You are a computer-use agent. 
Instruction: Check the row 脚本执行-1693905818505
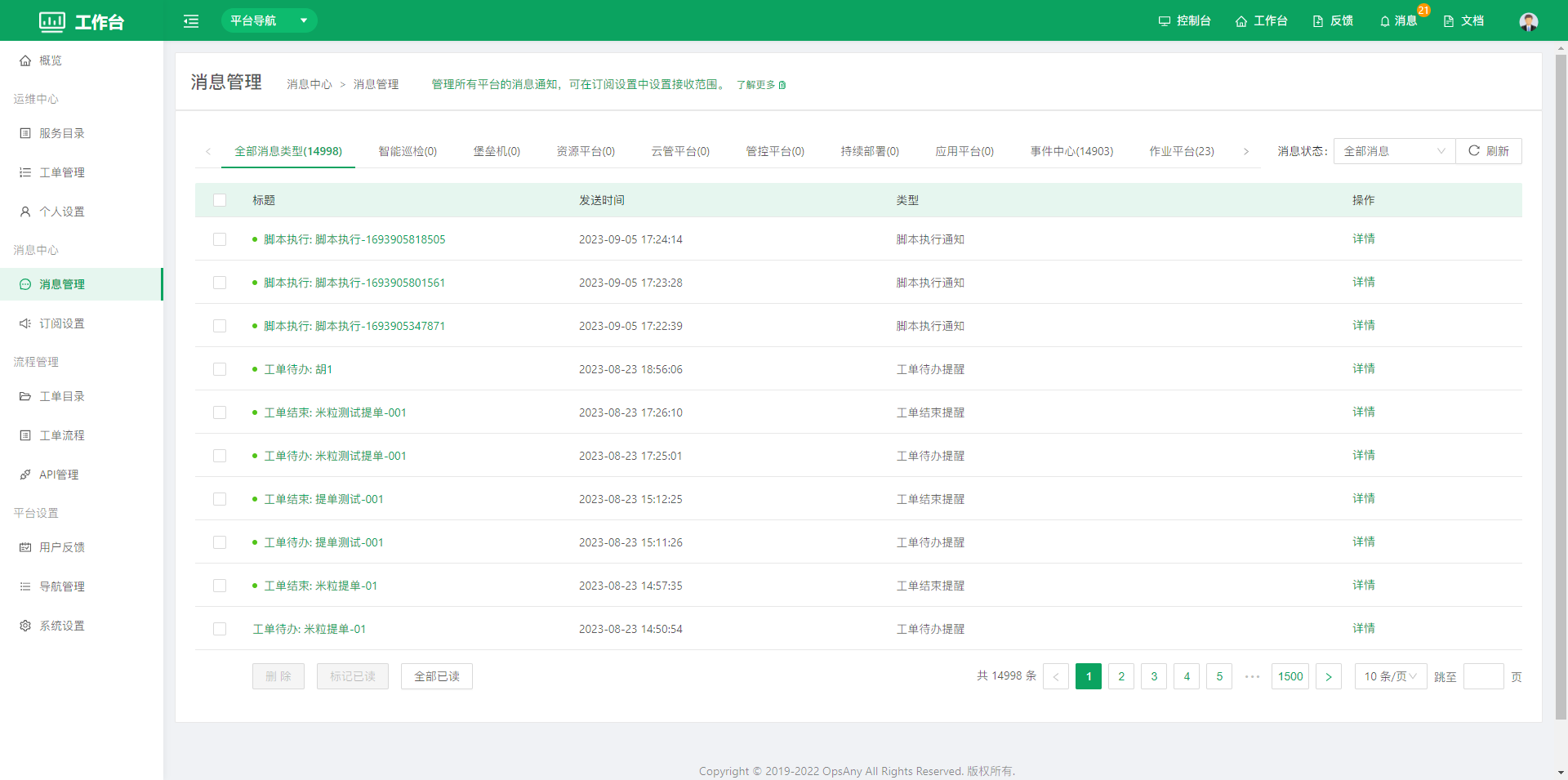click(x=220, y=239)
